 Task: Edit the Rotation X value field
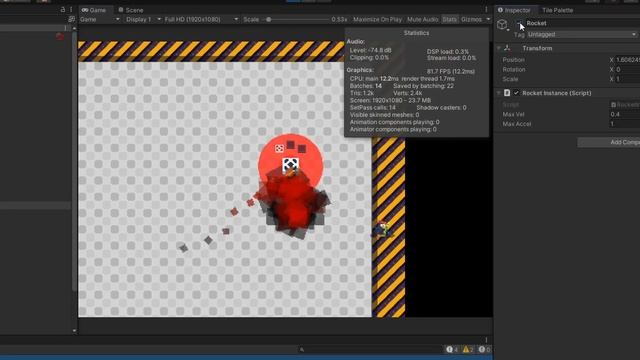point(627,69)
